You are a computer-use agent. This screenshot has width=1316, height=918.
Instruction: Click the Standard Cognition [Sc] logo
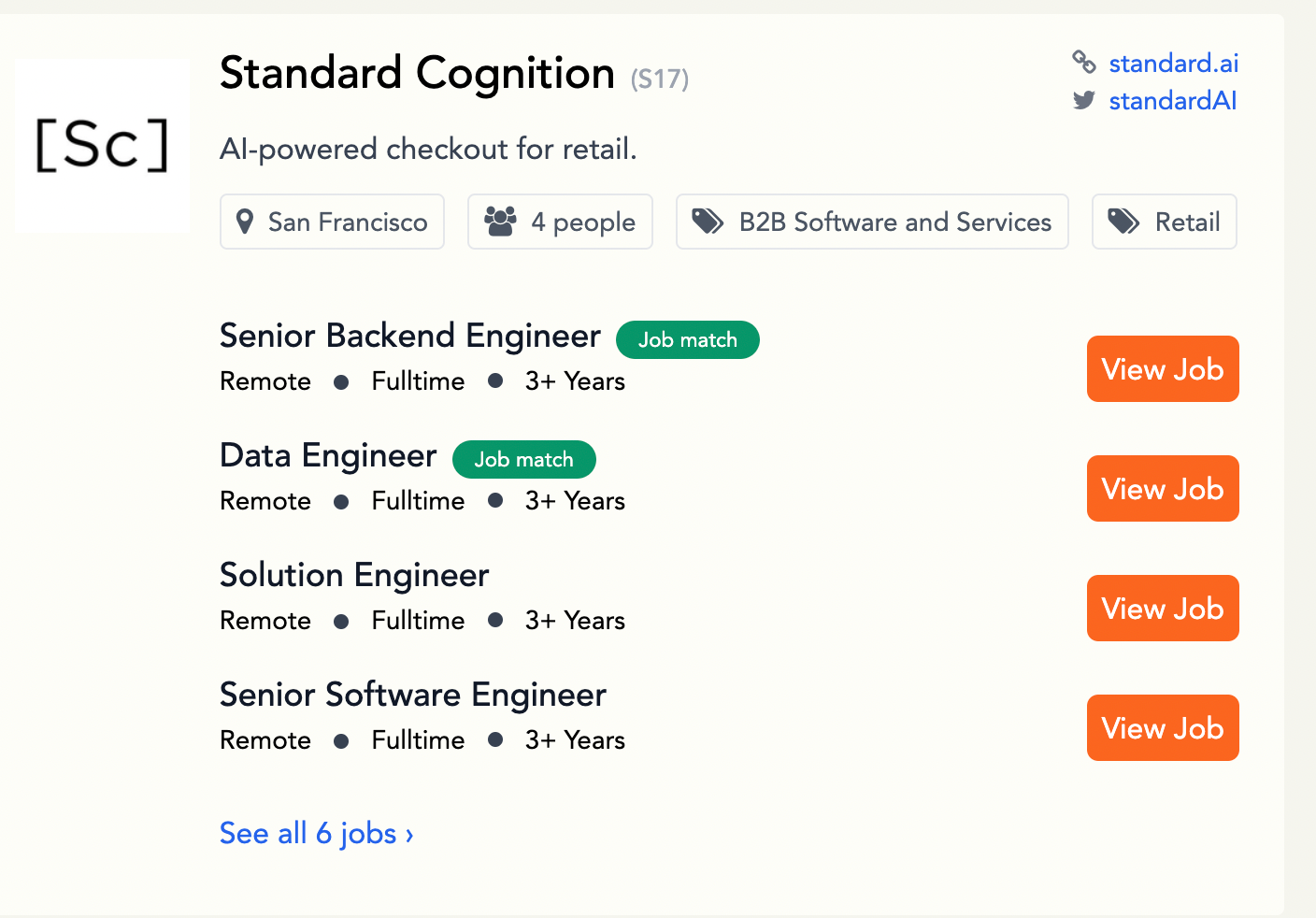click(102, 145)
